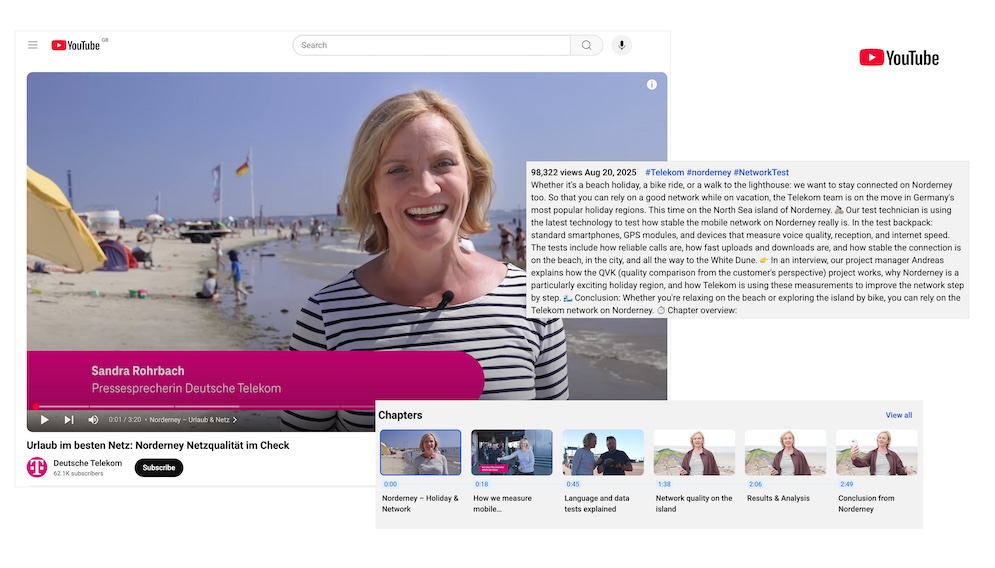Jump to chapter timestamp 2:06
995x568 pixels.
pos(755,484)
